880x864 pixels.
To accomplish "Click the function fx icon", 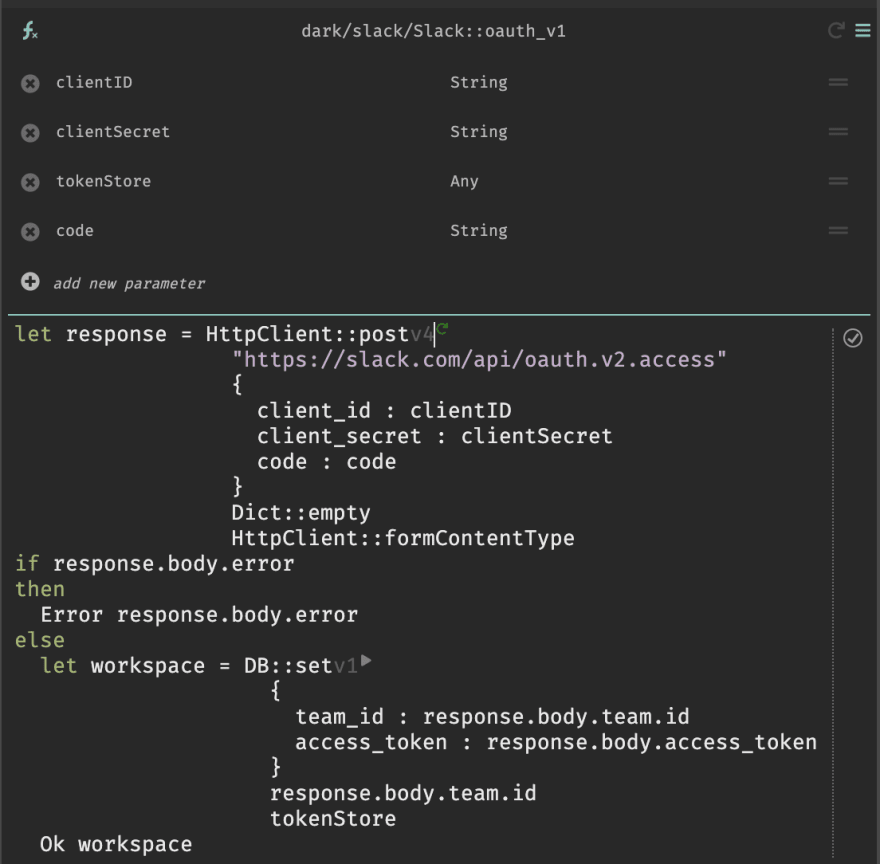I will (30, 30).
